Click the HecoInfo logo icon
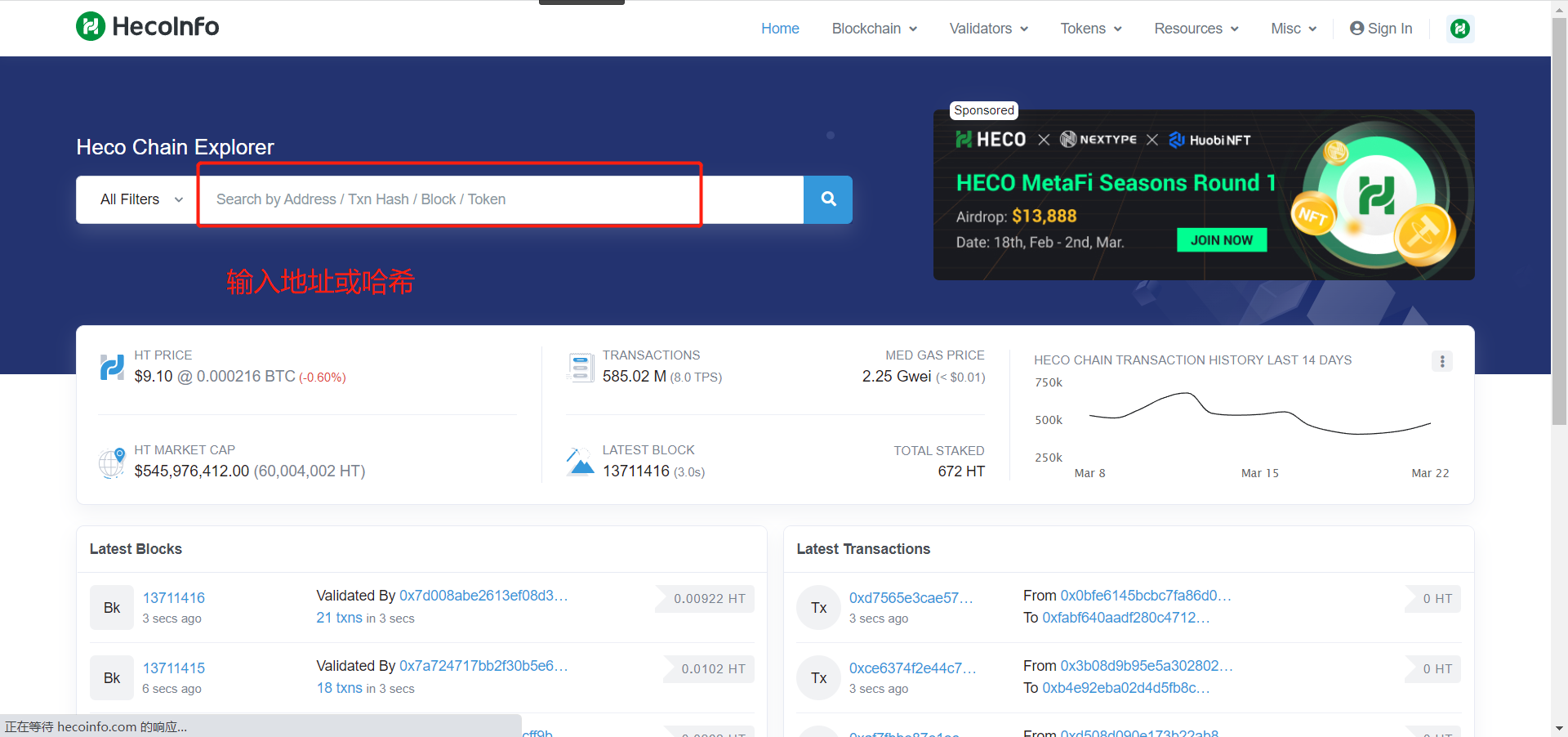The image size is (1568, 737). click(91, 26)
